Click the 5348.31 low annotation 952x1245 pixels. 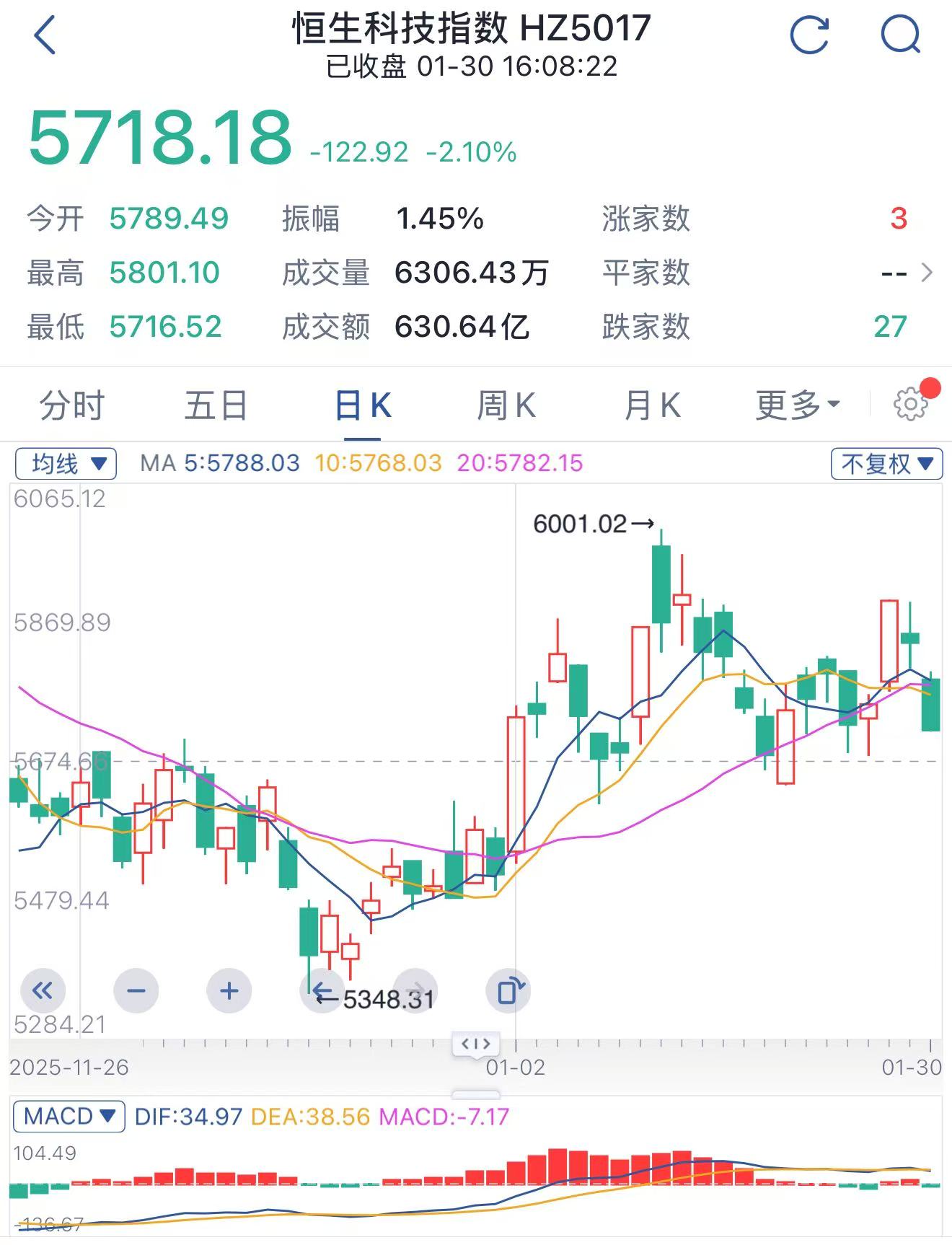coord(375,1000)
